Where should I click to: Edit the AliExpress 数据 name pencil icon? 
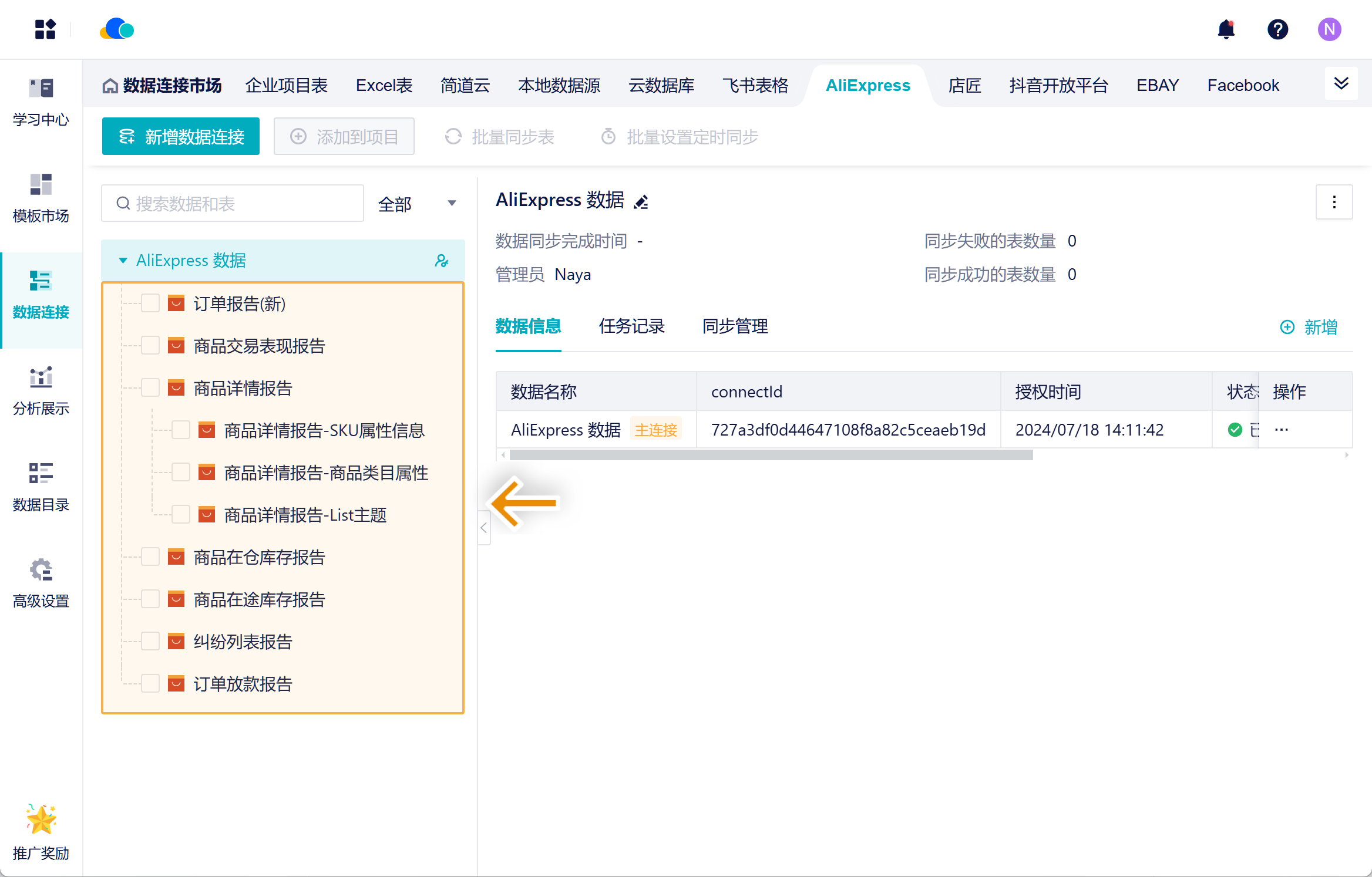[x=641, y=202]
